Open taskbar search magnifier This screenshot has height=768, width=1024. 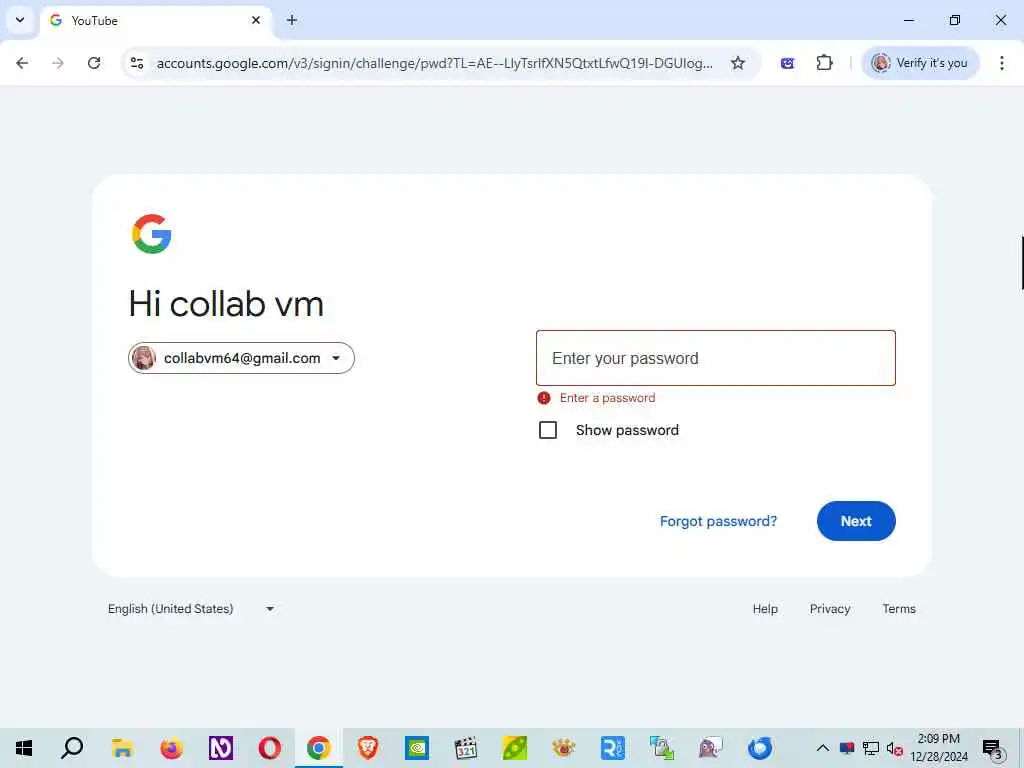click(x=72, y=748)
